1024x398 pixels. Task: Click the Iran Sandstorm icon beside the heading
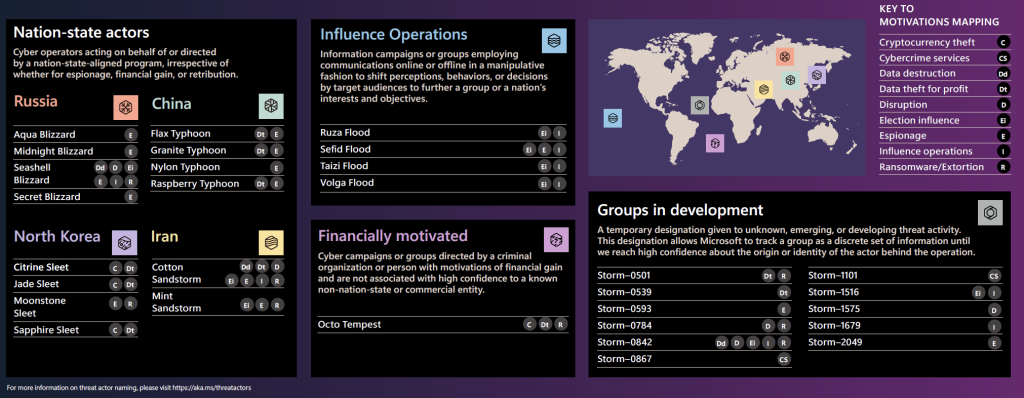tap(271, 242)
